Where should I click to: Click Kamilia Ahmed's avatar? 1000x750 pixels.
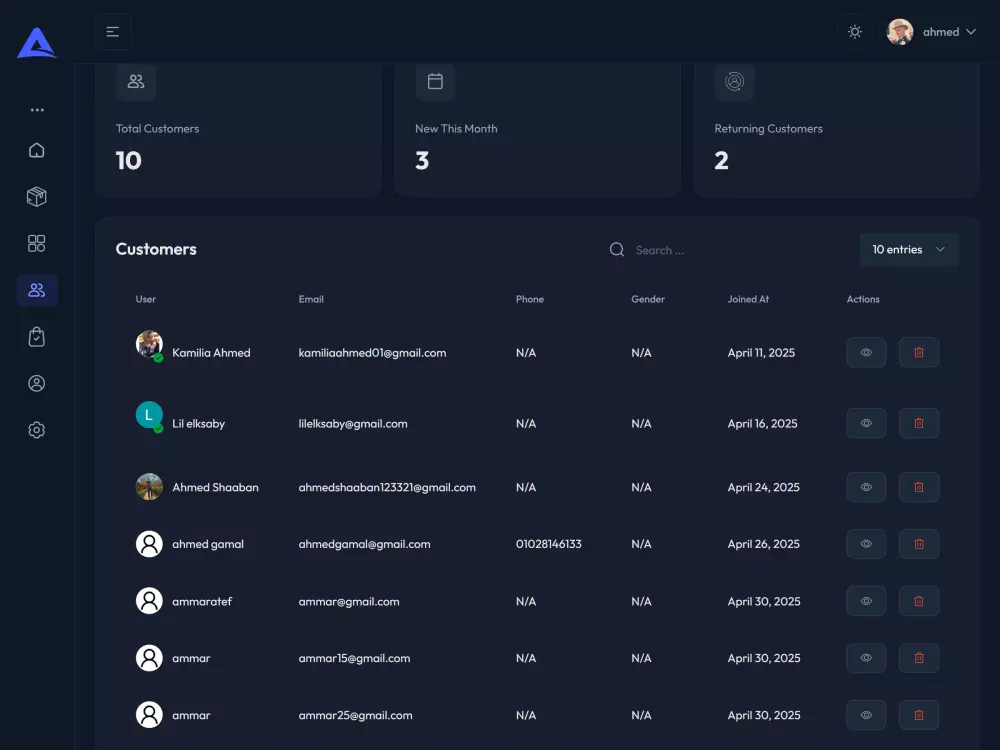point(149,344)
